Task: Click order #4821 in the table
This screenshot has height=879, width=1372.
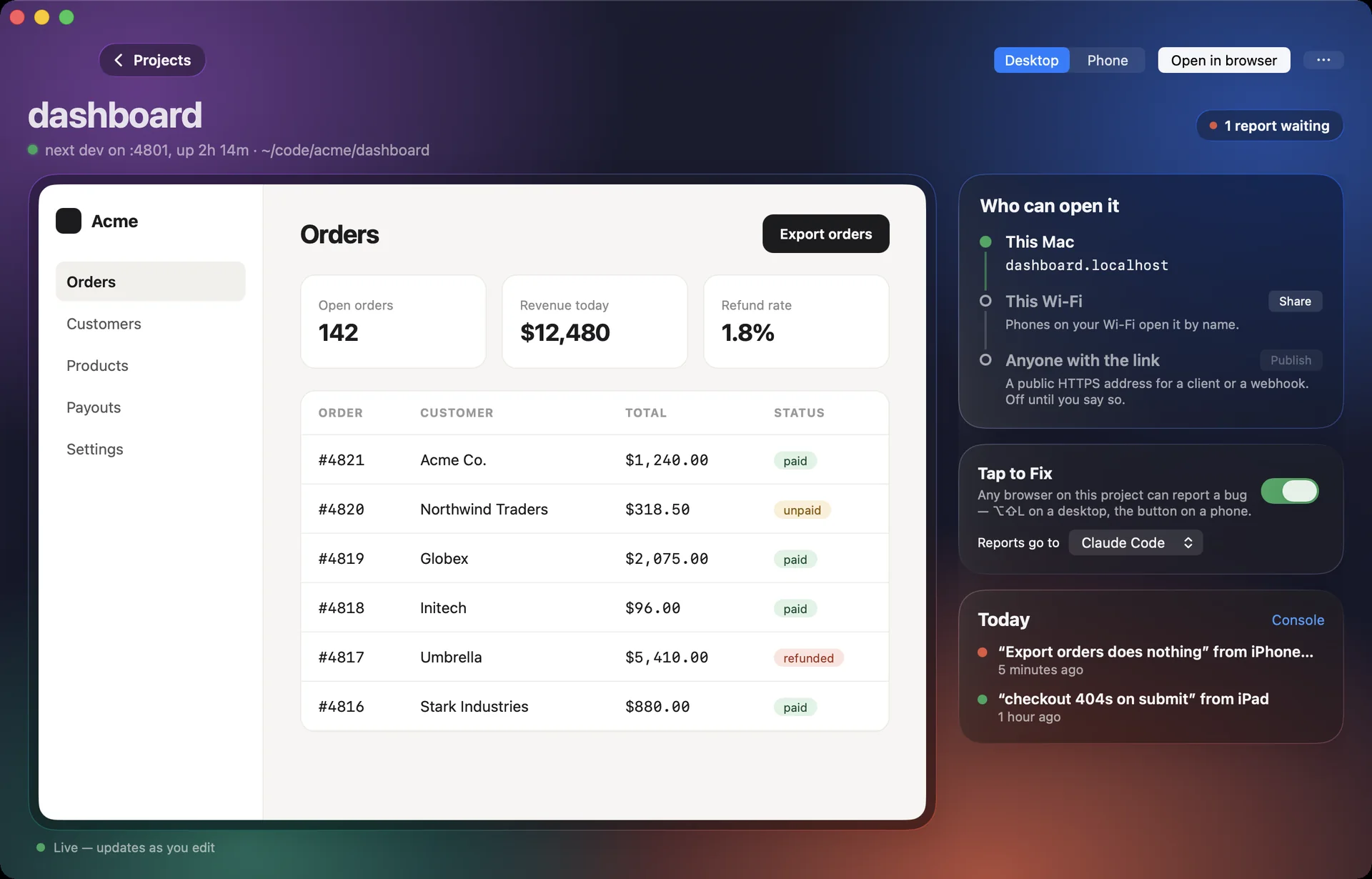Action: coord(341,460)
